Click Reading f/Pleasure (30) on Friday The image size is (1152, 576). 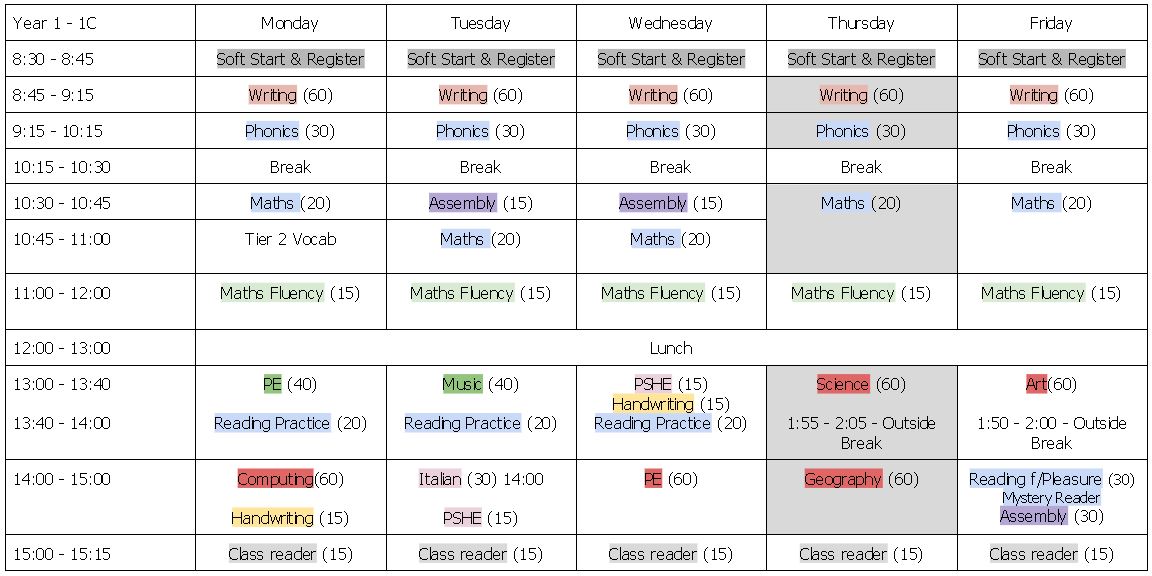1051,479
